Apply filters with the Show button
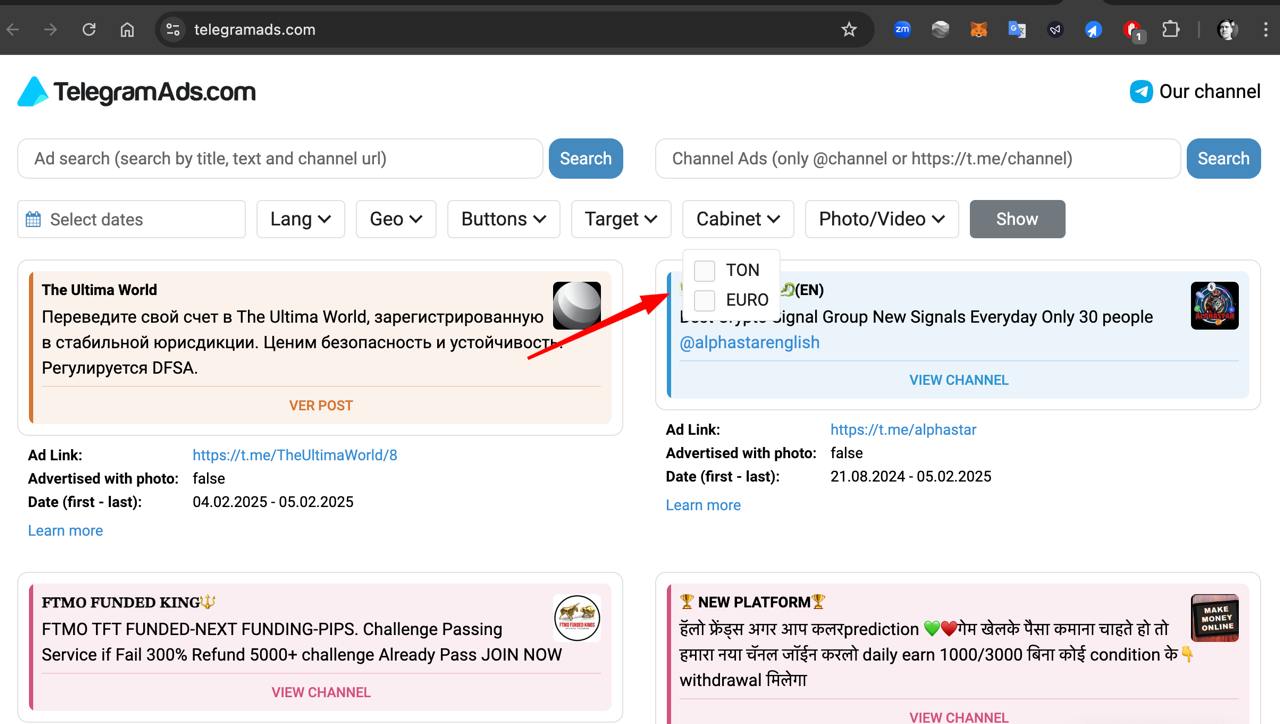 pyautogui.click(x=1017, y=219)
